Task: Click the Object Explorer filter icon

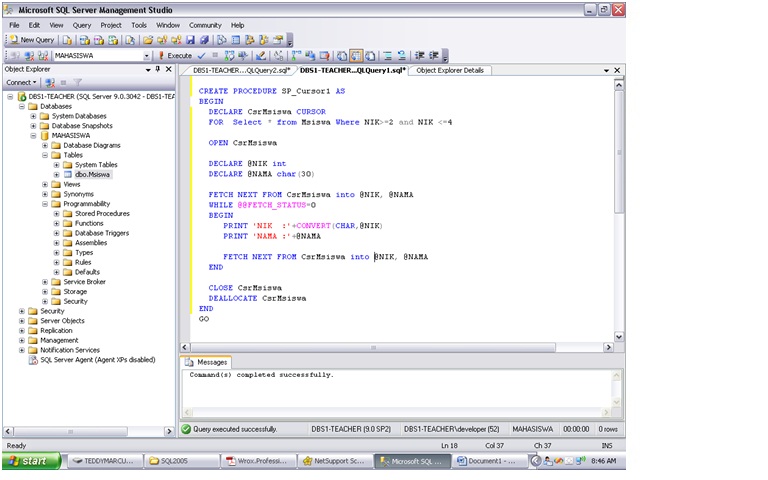Action: click(x=77, y=82)
